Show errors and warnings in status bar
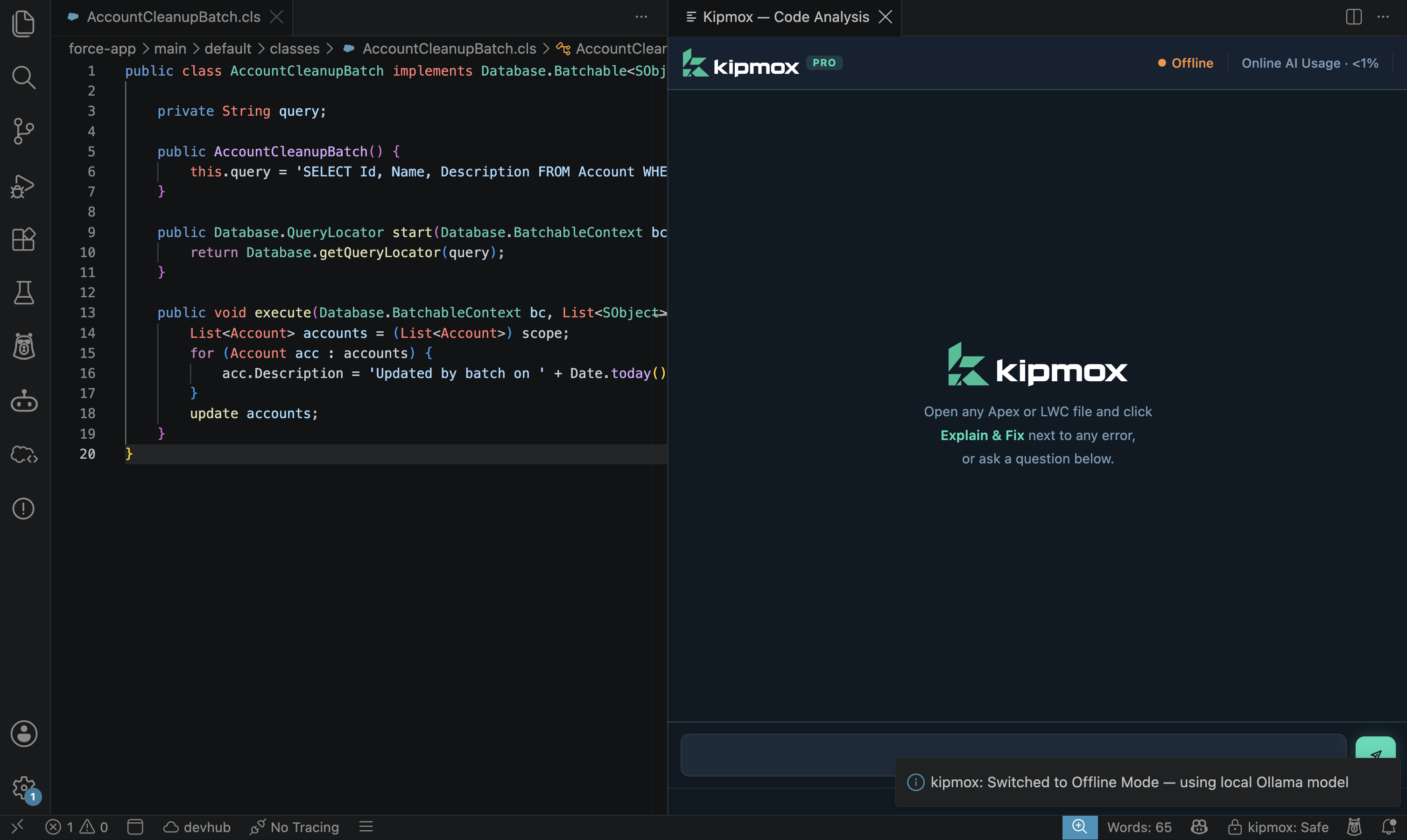Image resolution: width=1407 pixels, height=840 pixels. [77, 827]
